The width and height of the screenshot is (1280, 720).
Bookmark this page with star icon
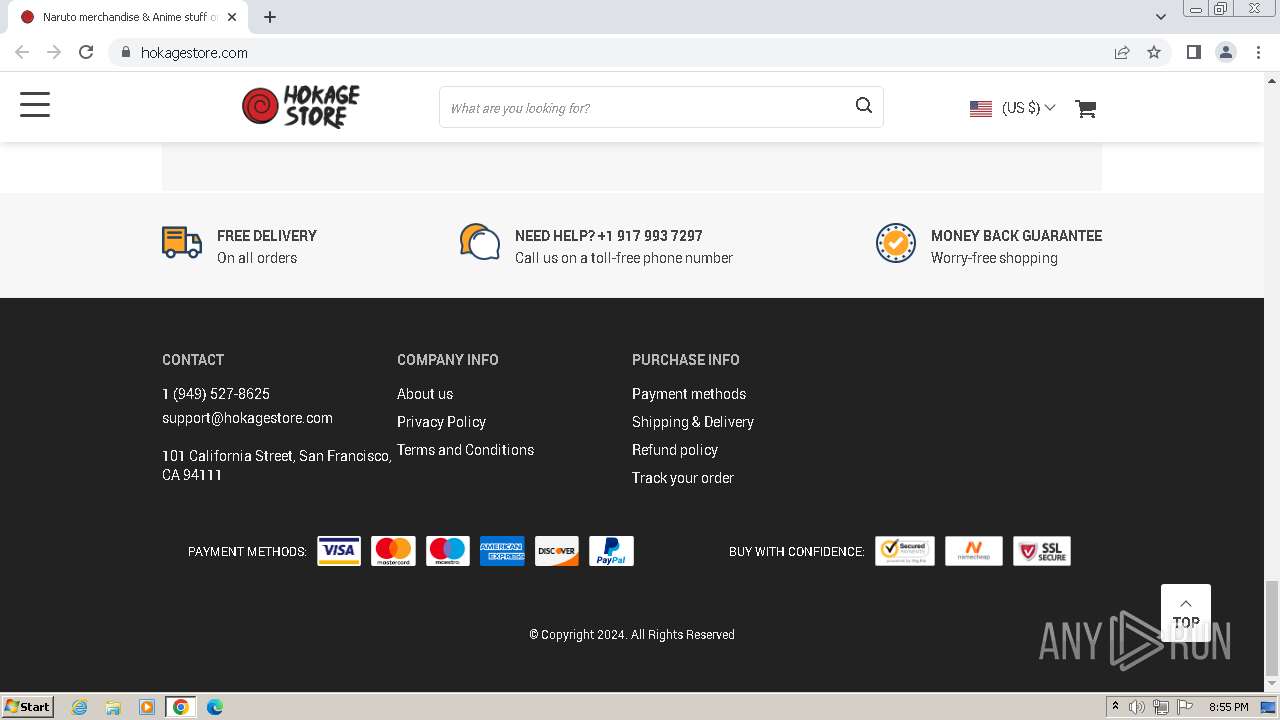tap(1154, 52)
